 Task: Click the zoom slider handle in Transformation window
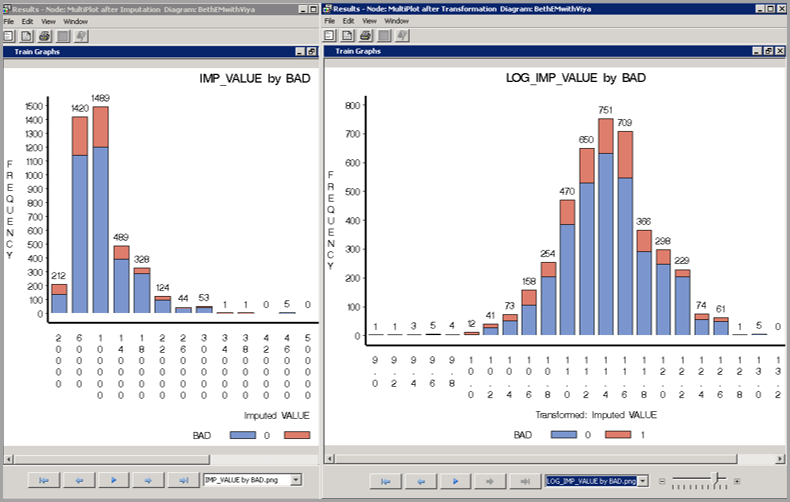coord(717,477)
